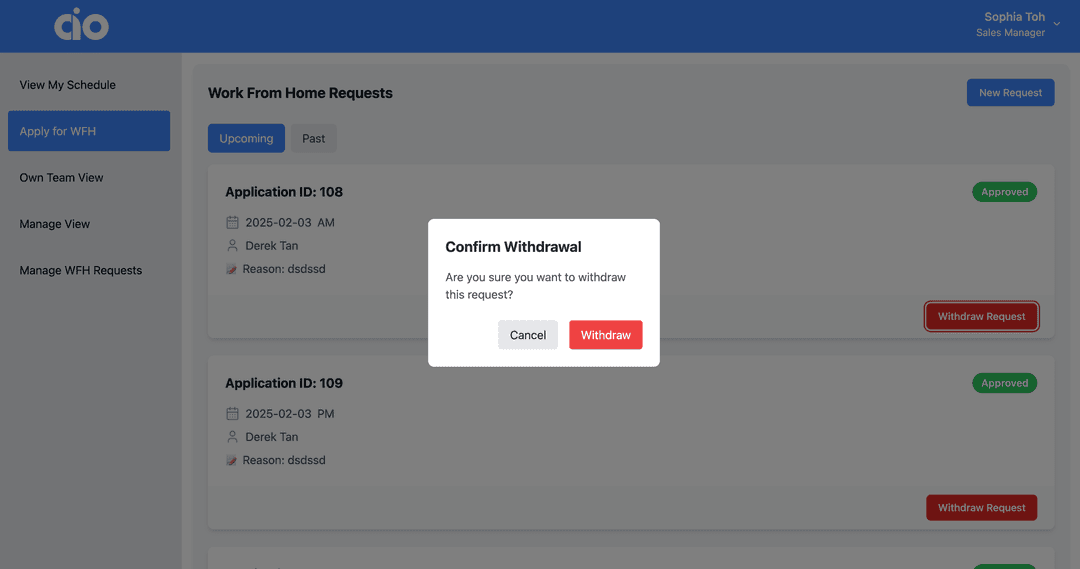Click the Sales Manager role label
The width and height of the screenshot is (1080, 569).
coord(1010,32)
